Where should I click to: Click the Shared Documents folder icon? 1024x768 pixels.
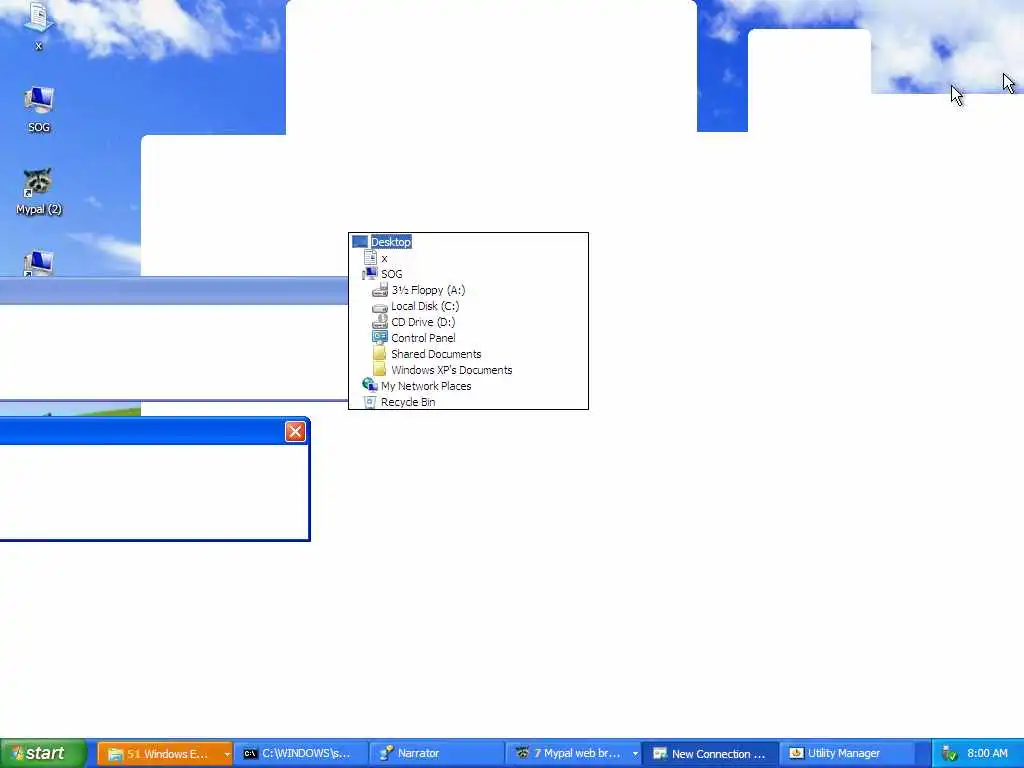pyautogui.click(x=380, y=353)
